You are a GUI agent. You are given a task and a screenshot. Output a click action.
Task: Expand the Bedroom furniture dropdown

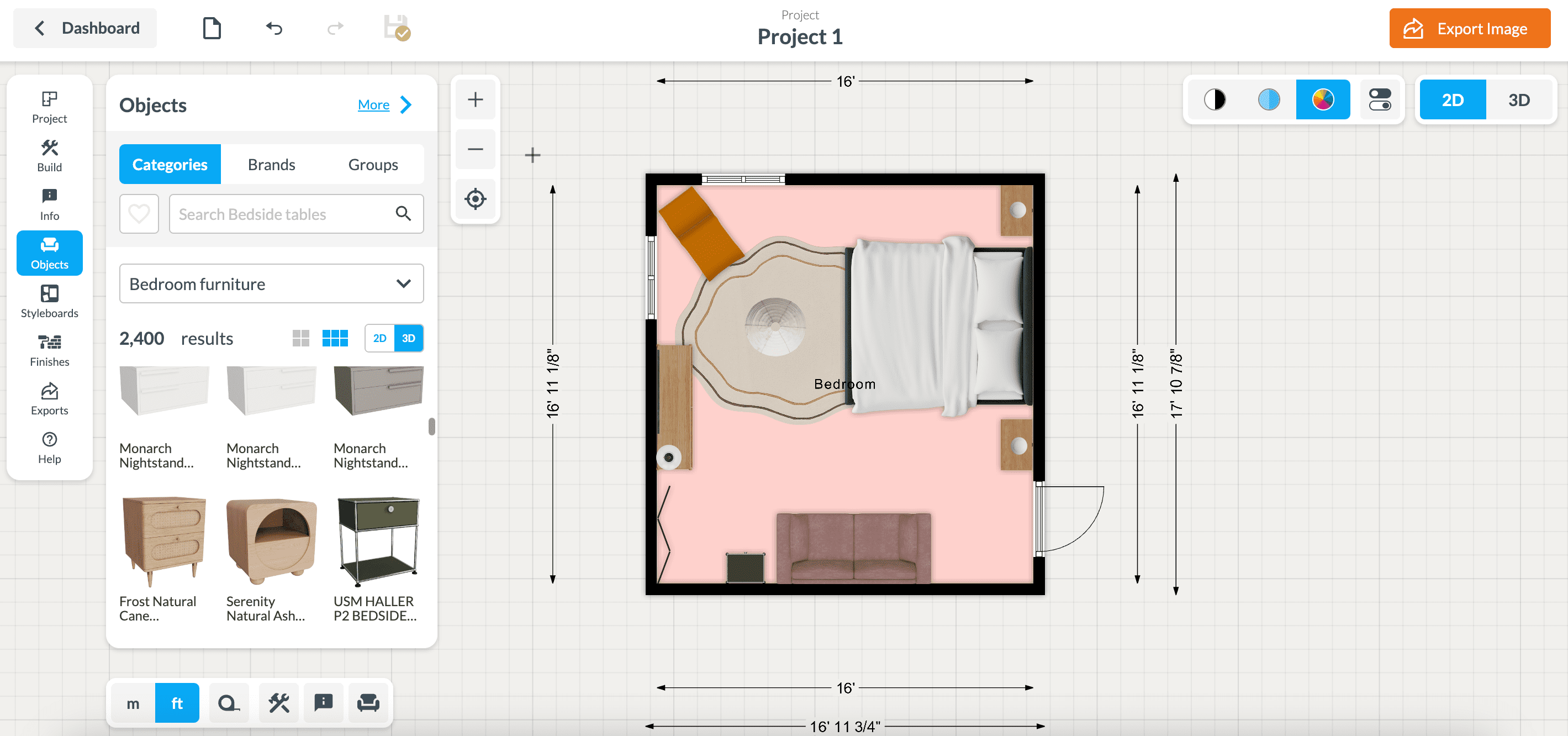[272, 283]
